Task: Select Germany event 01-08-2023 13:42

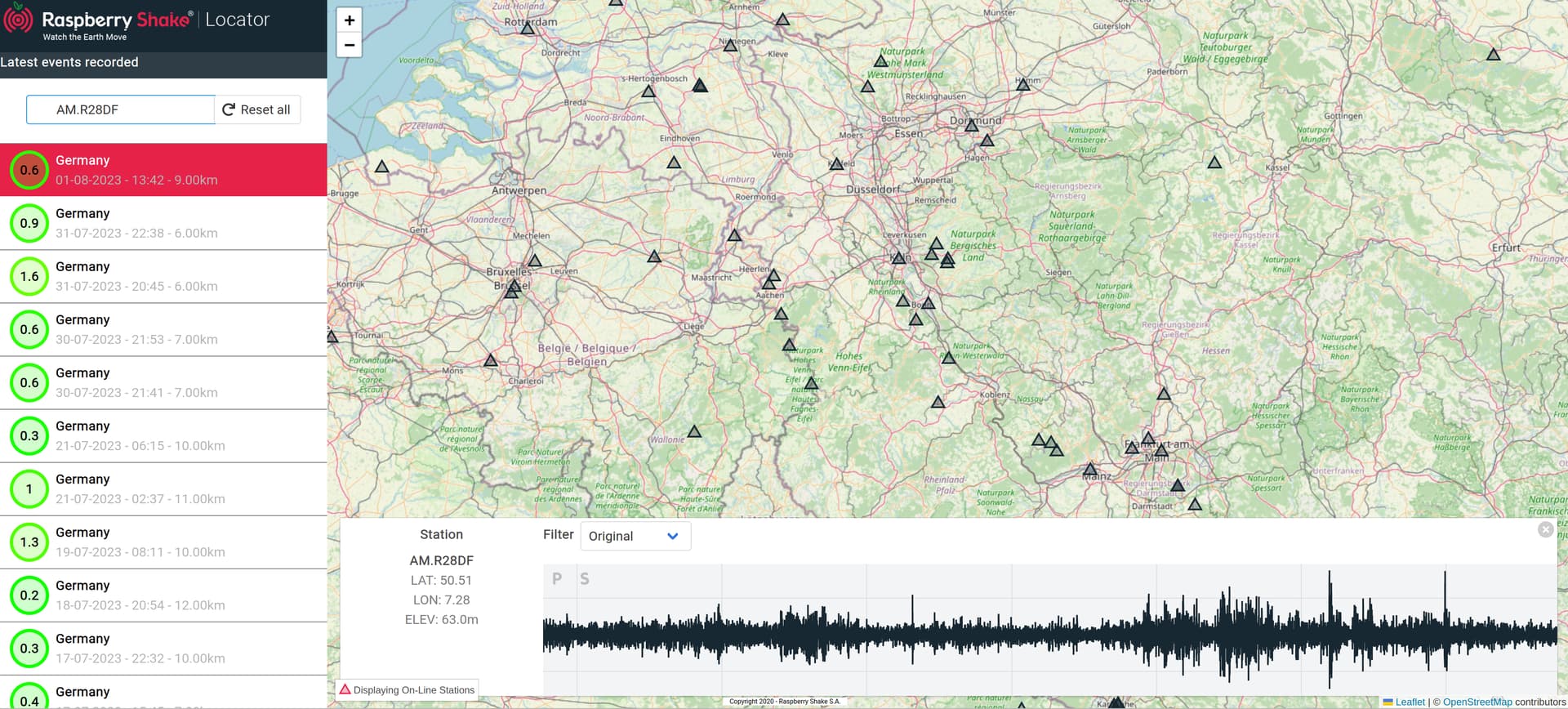Action: coord(163,170)
